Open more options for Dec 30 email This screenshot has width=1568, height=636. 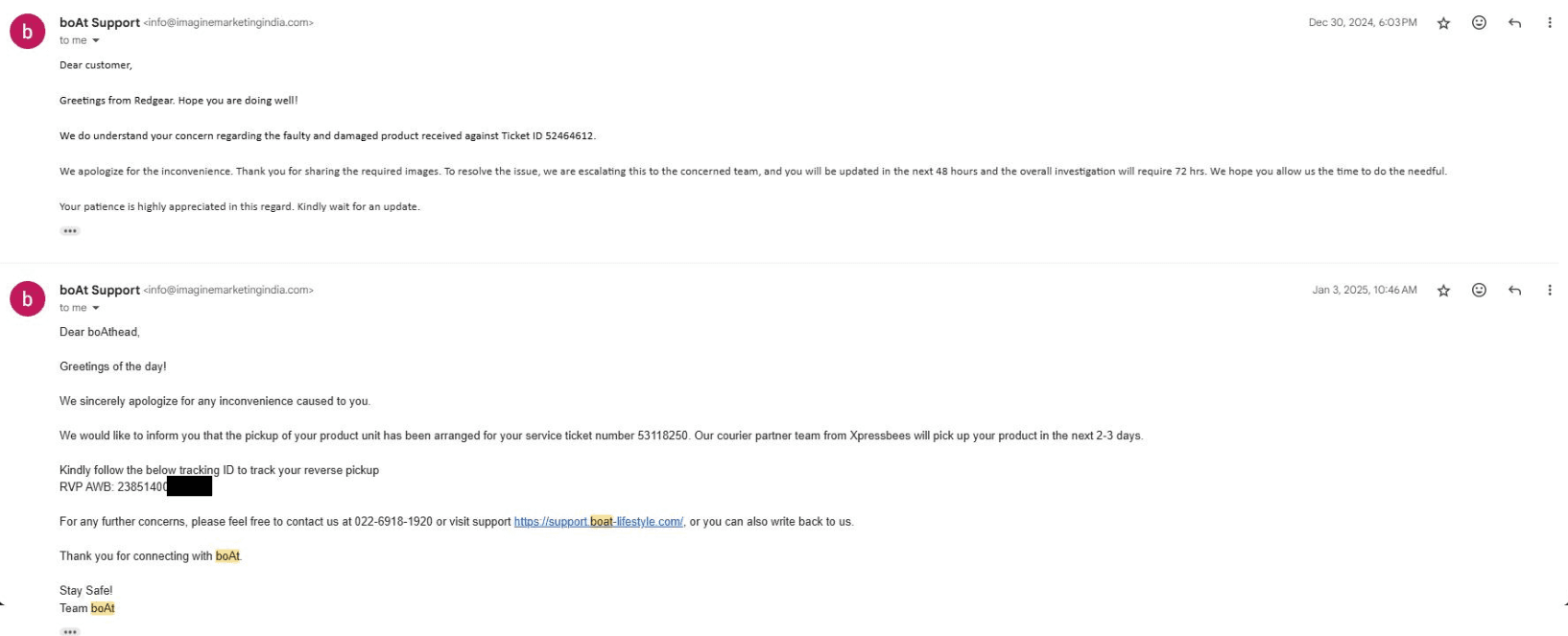[x=1549, y=23]
